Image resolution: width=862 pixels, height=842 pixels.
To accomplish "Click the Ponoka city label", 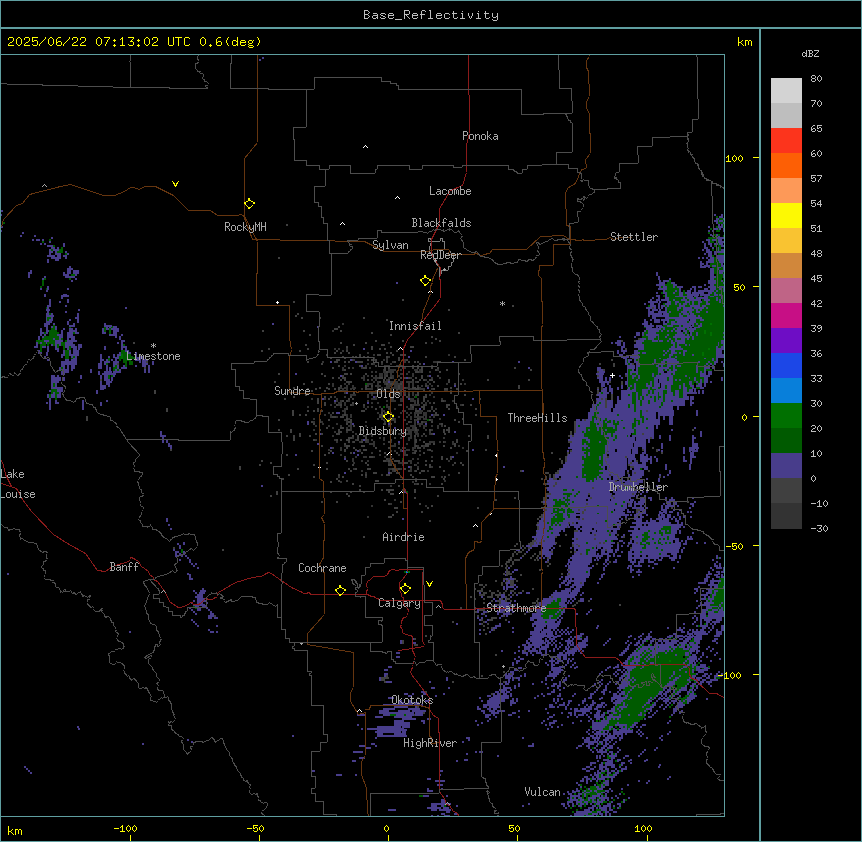I will pos(480,136).
